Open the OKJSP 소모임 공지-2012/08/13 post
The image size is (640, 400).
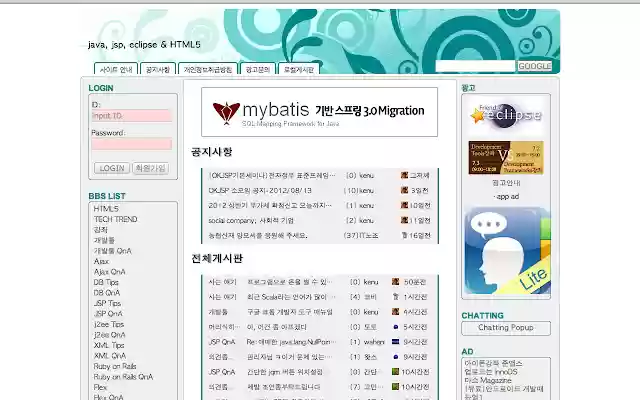pyautogui.click(x=260, y=191)
